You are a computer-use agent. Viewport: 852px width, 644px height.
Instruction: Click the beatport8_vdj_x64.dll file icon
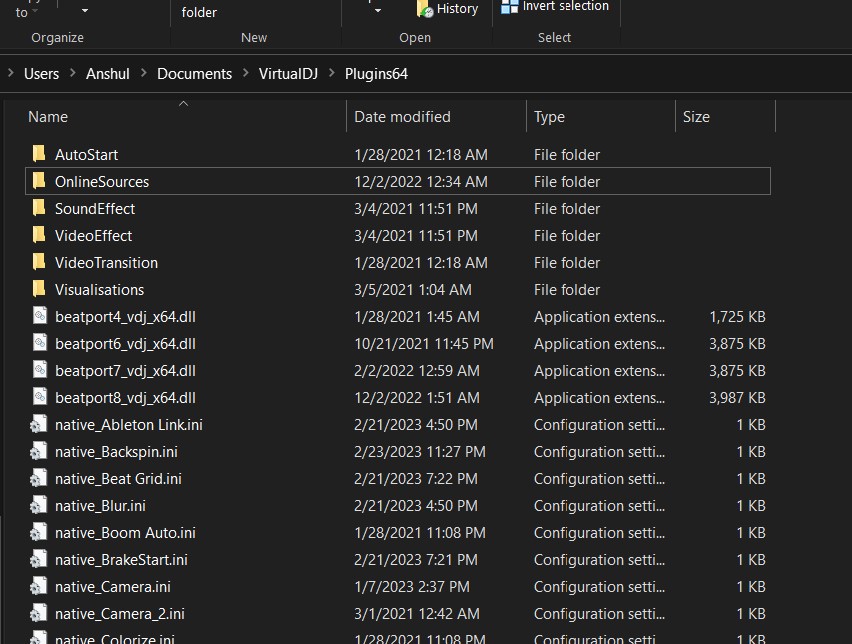pos(40,397)
